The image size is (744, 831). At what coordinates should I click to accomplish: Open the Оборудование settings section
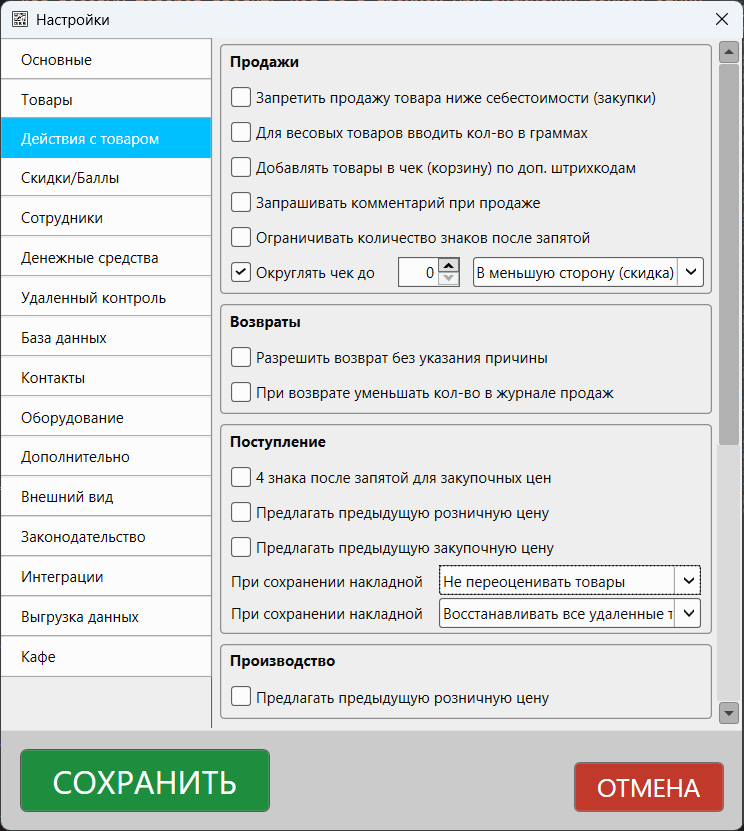pyautogui.click(x=106, y=418)
